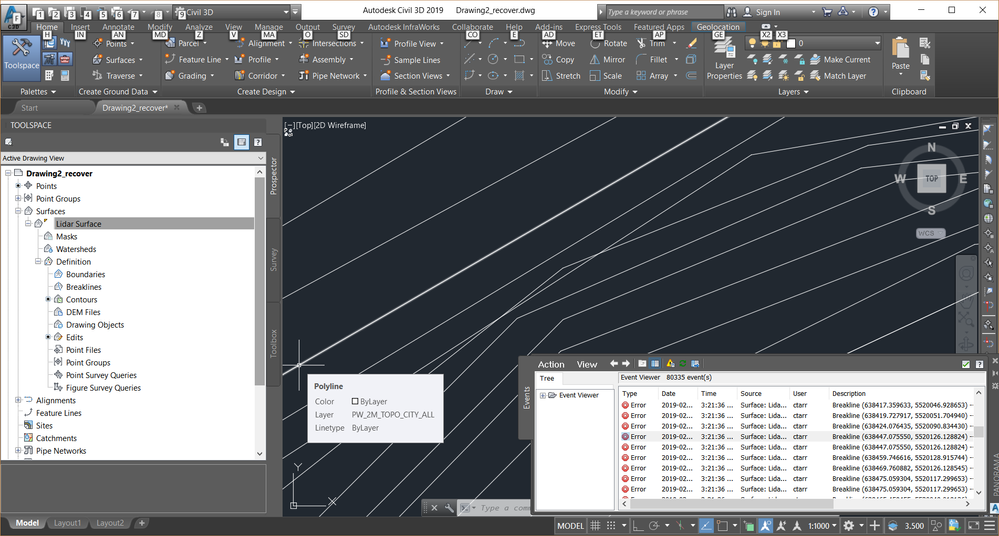Toggle the drawing grid display
999x536 pixels.
click(x=595, y=526)
